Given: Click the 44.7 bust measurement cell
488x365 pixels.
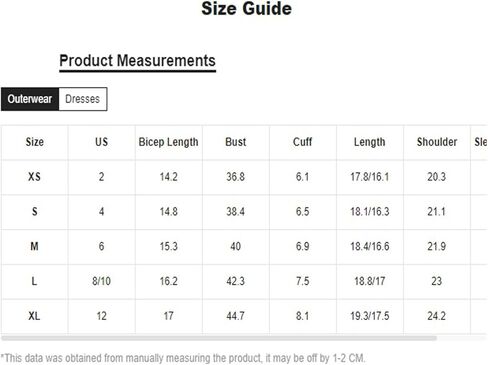Looking at the screenshot, I should click(x=236, y=316).
